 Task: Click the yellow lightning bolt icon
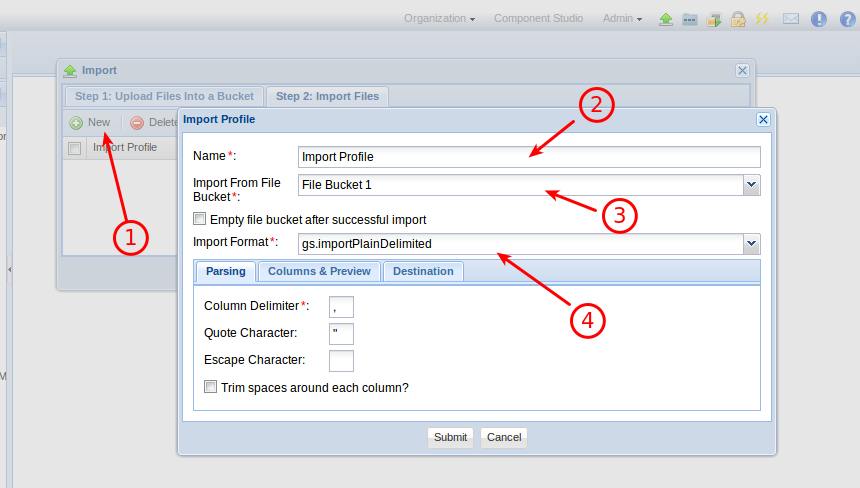click(762, 19)
